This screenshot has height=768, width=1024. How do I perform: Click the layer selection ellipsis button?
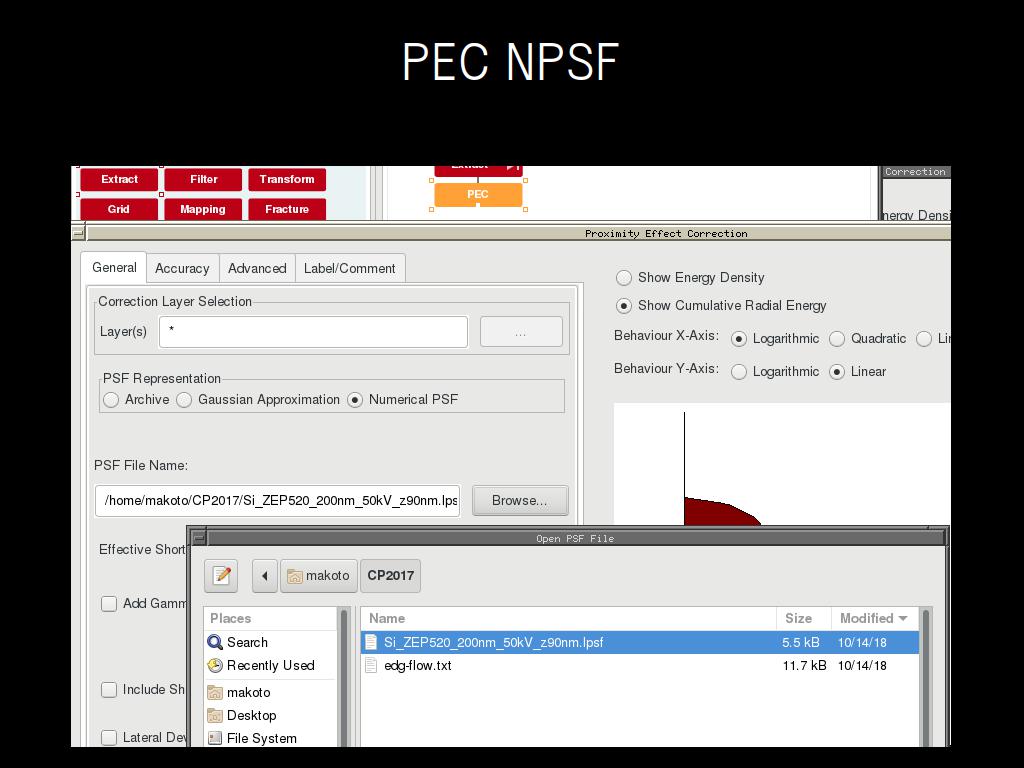[x=520, y=332]
